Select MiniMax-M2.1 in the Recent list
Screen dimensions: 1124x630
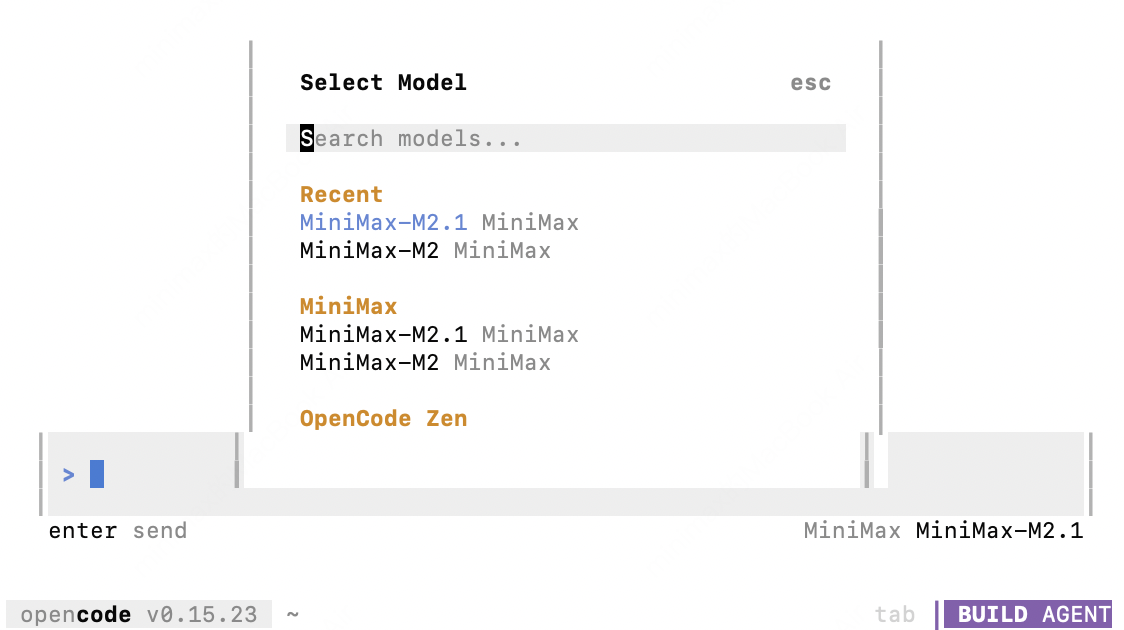(x=383, y=222)
